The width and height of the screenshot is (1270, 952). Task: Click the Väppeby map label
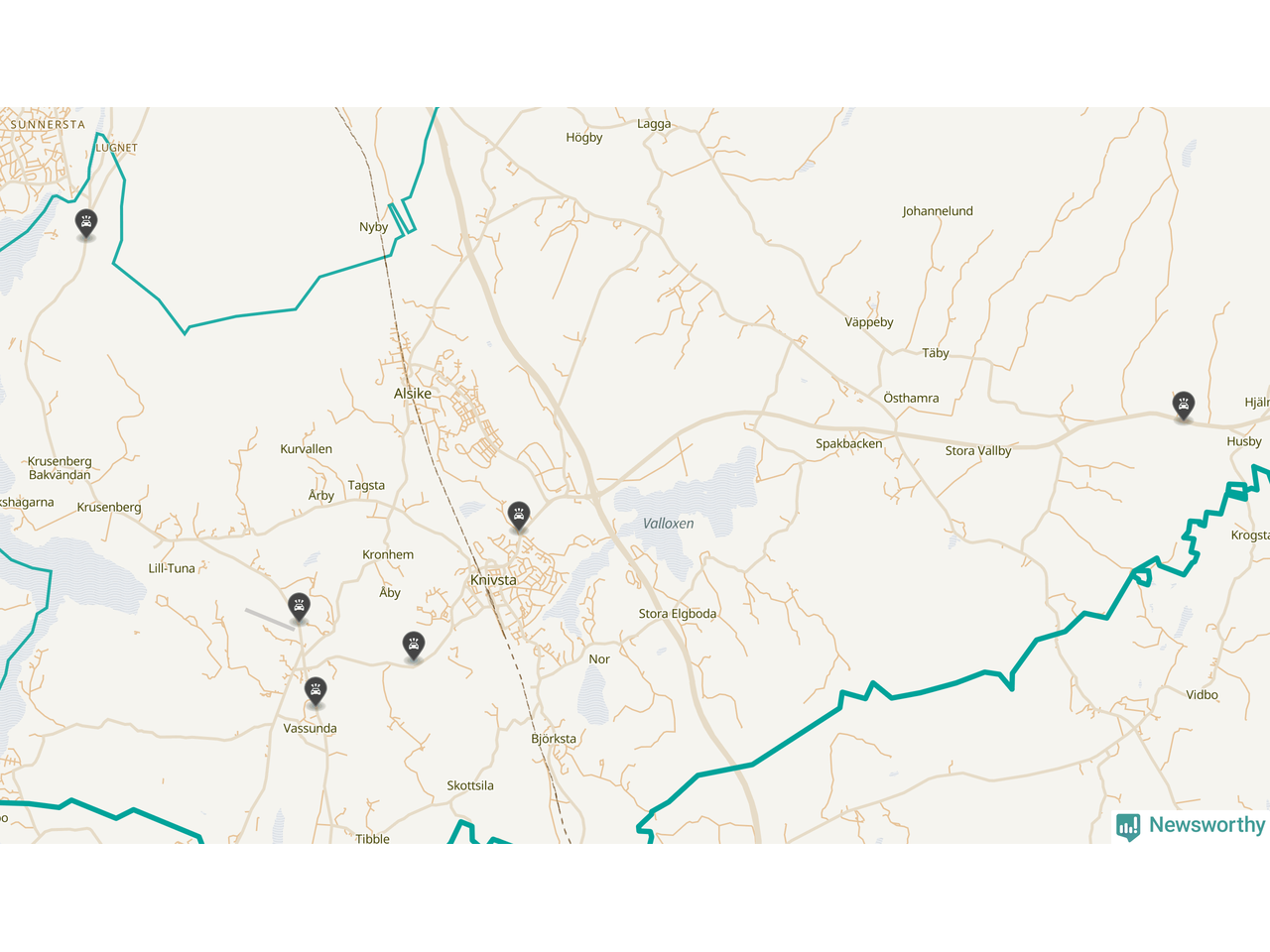click(x=869, y=322)
